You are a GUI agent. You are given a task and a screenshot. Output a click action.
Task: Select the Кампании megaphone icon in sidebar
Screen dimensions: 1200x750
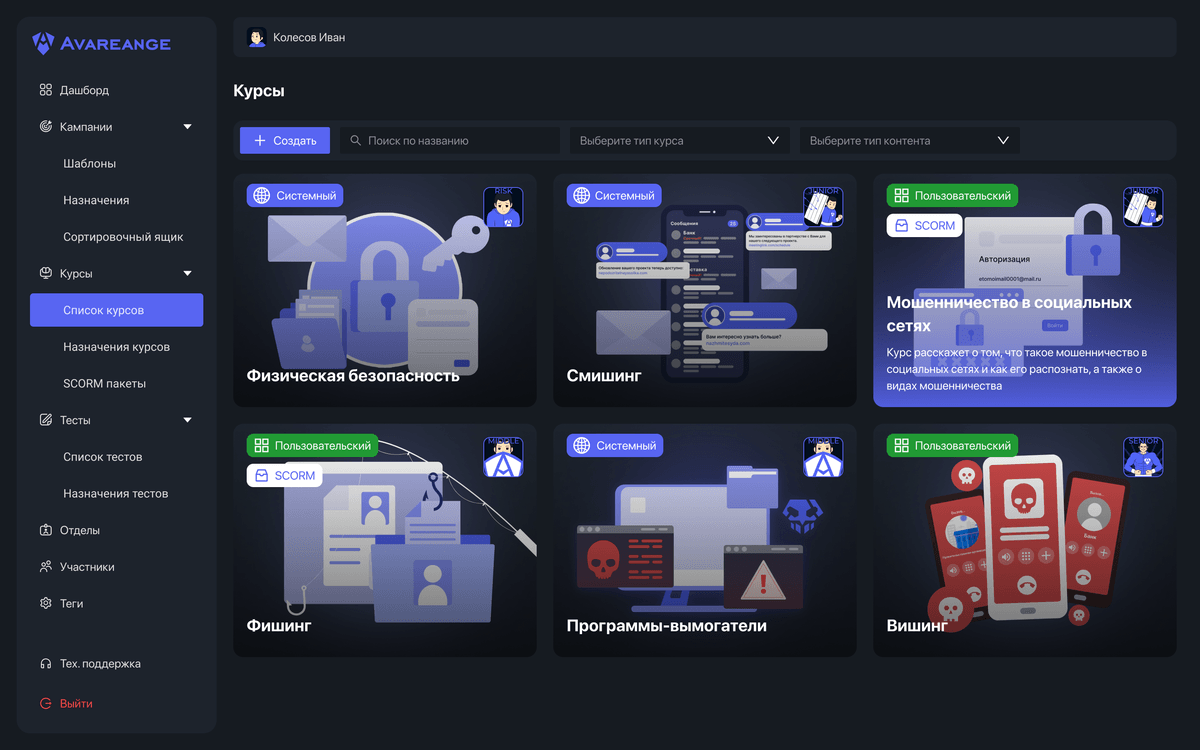tap(45, 126)
